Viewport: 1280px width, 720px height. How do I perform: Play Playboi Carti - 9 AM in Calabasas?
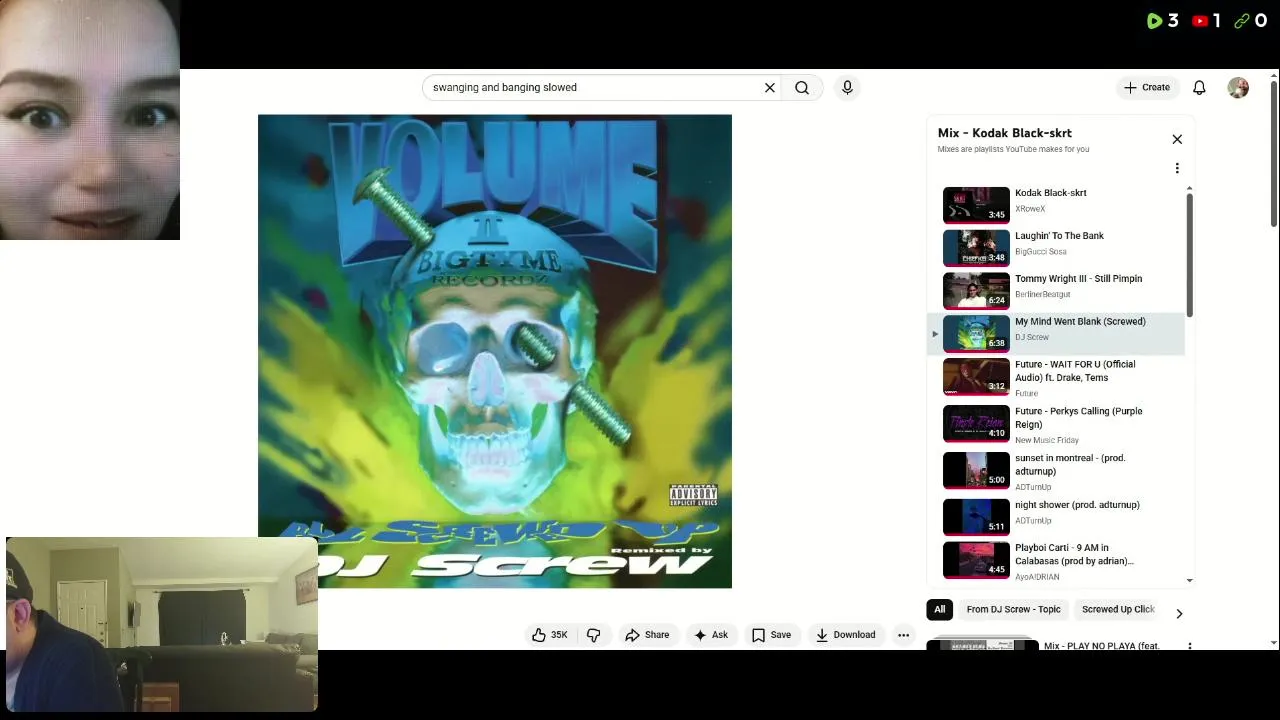point(1057,561)
